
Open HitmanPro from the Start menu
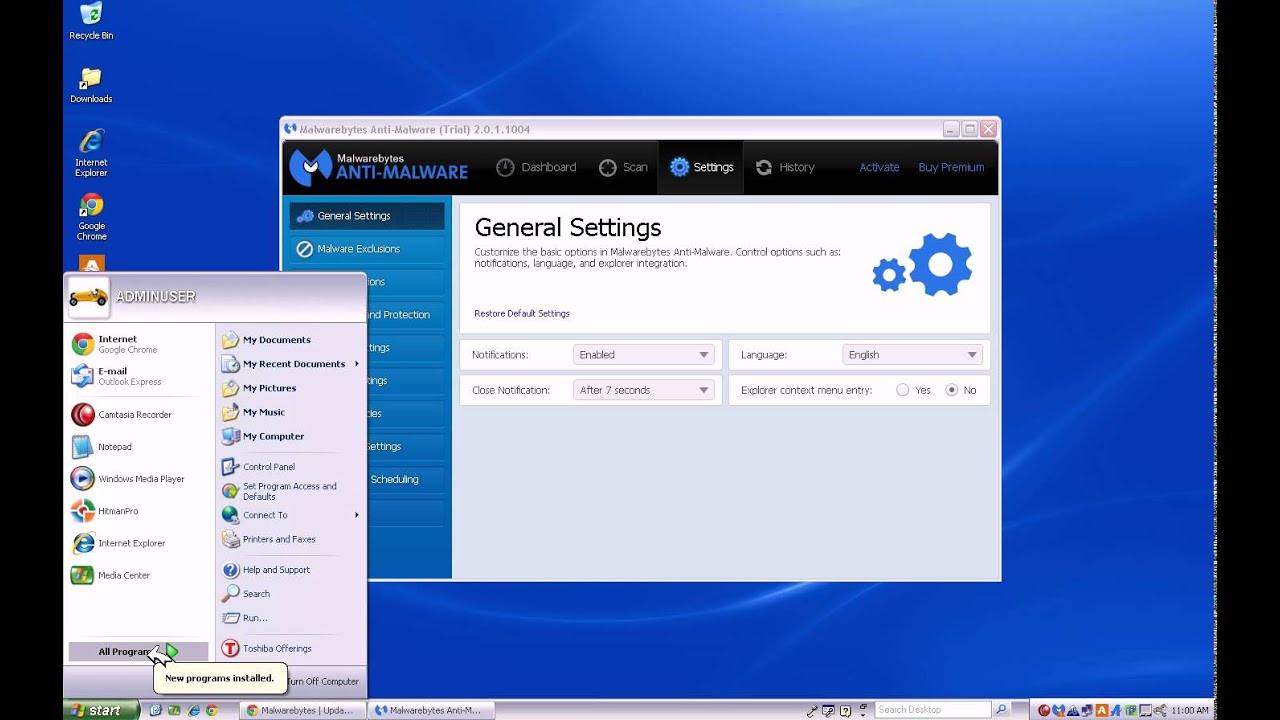pyautogui.click(x=140, y=511)
